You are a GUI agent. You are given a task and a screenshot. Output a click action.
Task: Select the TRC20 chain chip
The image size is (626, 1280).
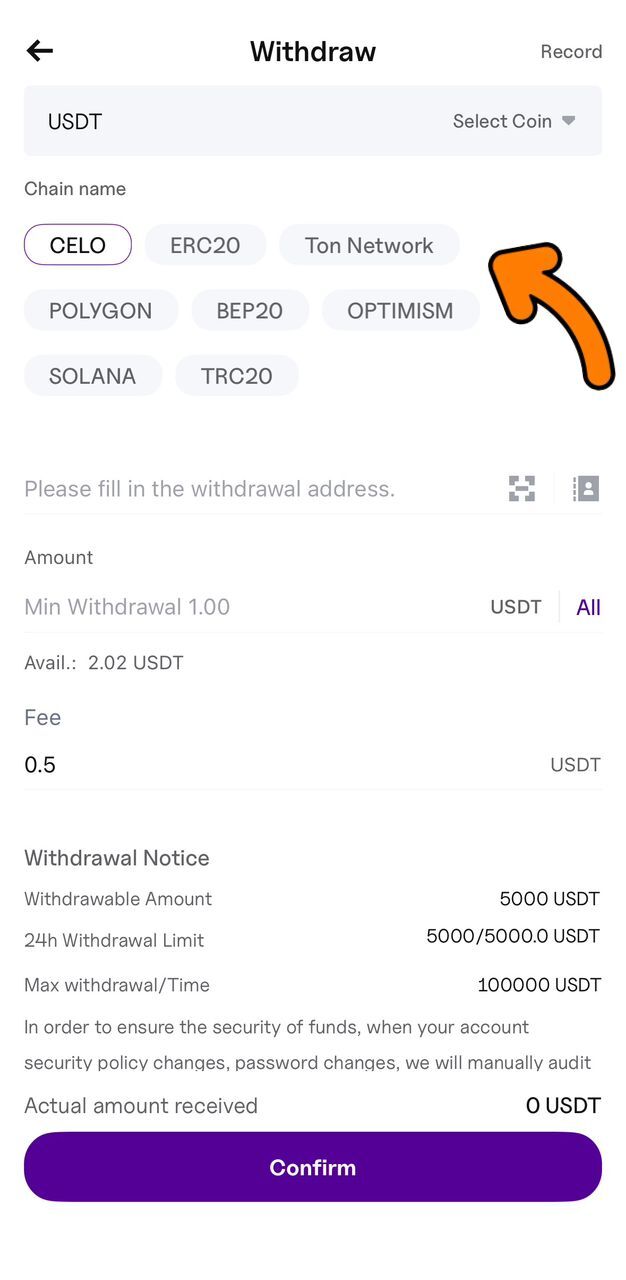[x=236, y=375]
